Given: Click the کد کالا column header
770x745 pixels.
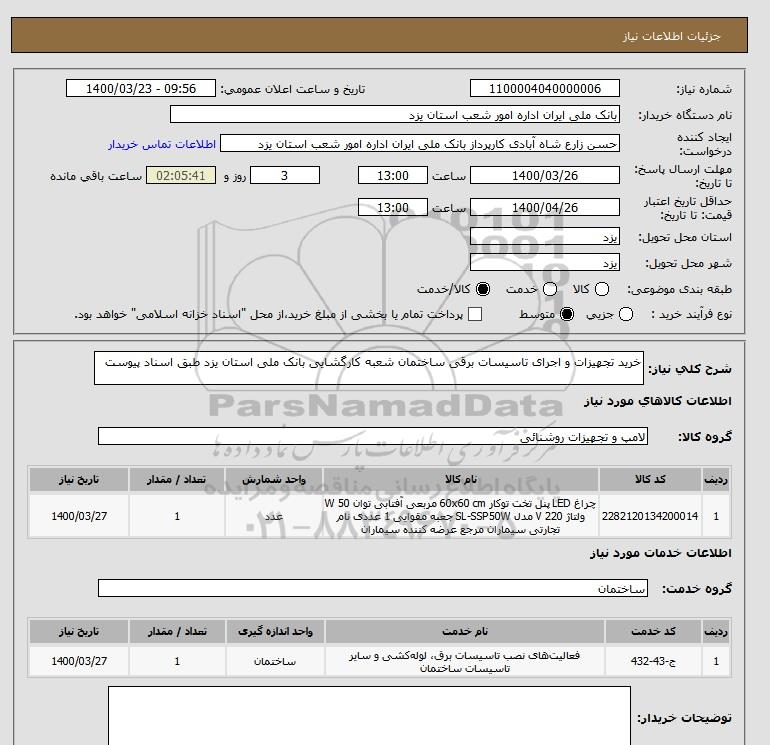Looking at the screenshot, I should click(650, 479).
